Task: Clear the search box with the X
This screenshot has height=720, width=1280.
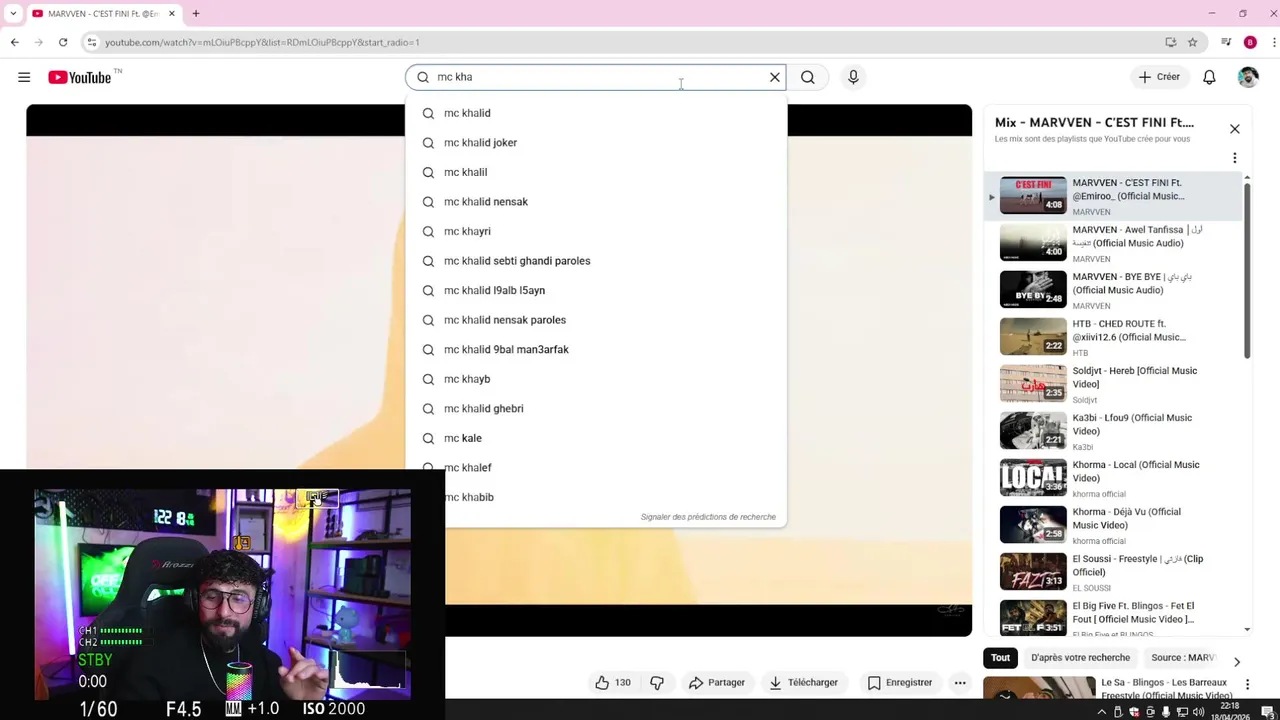Action: tap(775, 77)
